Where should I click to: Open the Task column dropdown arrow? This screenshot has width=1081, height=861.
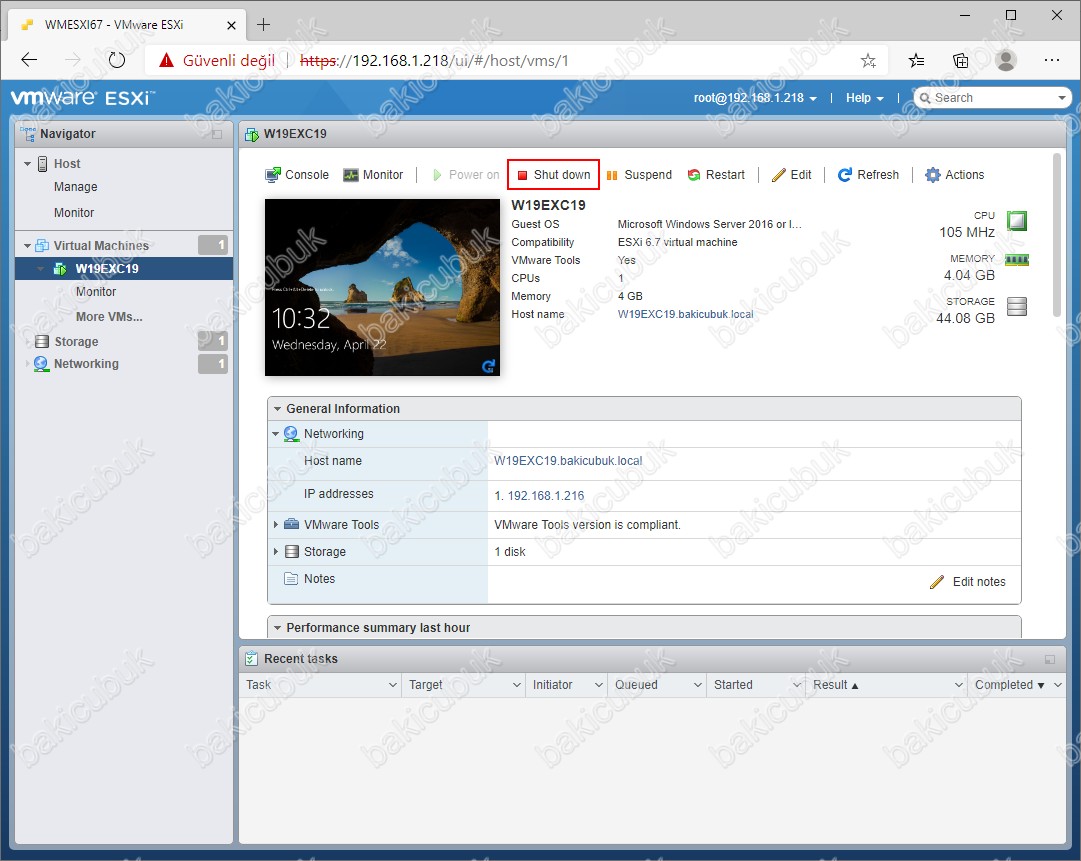(392, 685)
